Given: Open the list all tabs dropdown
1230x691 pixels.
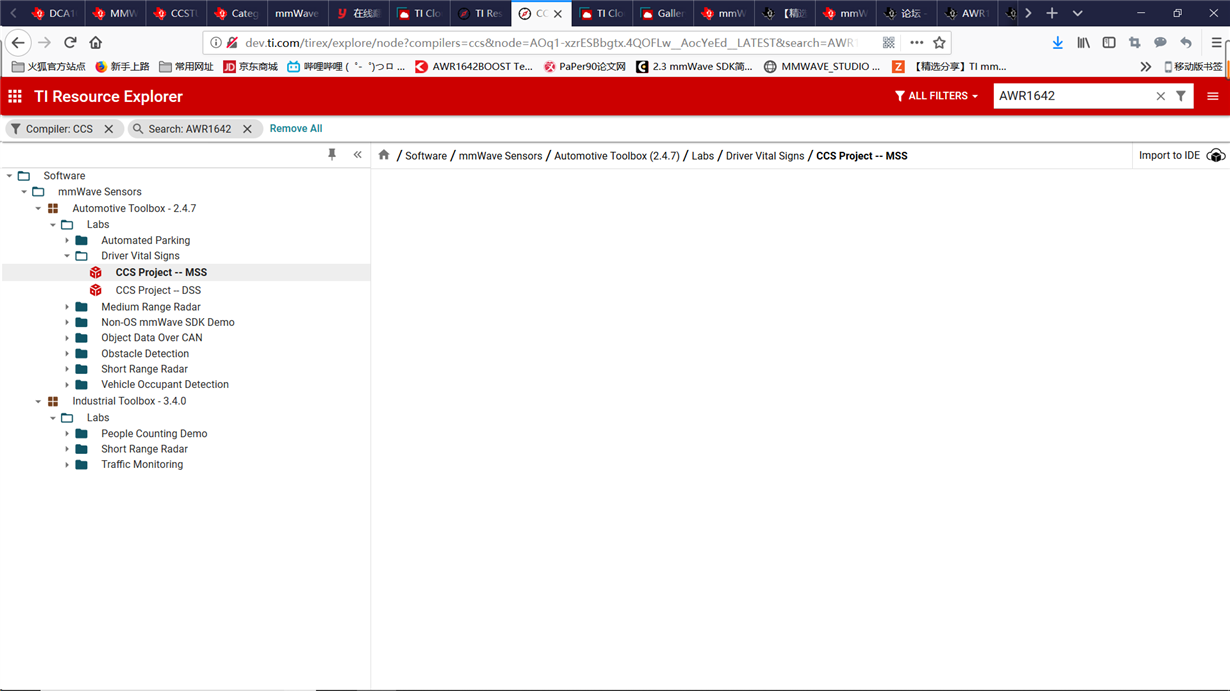Looking at the screenshot, I should click(1077, 13).
